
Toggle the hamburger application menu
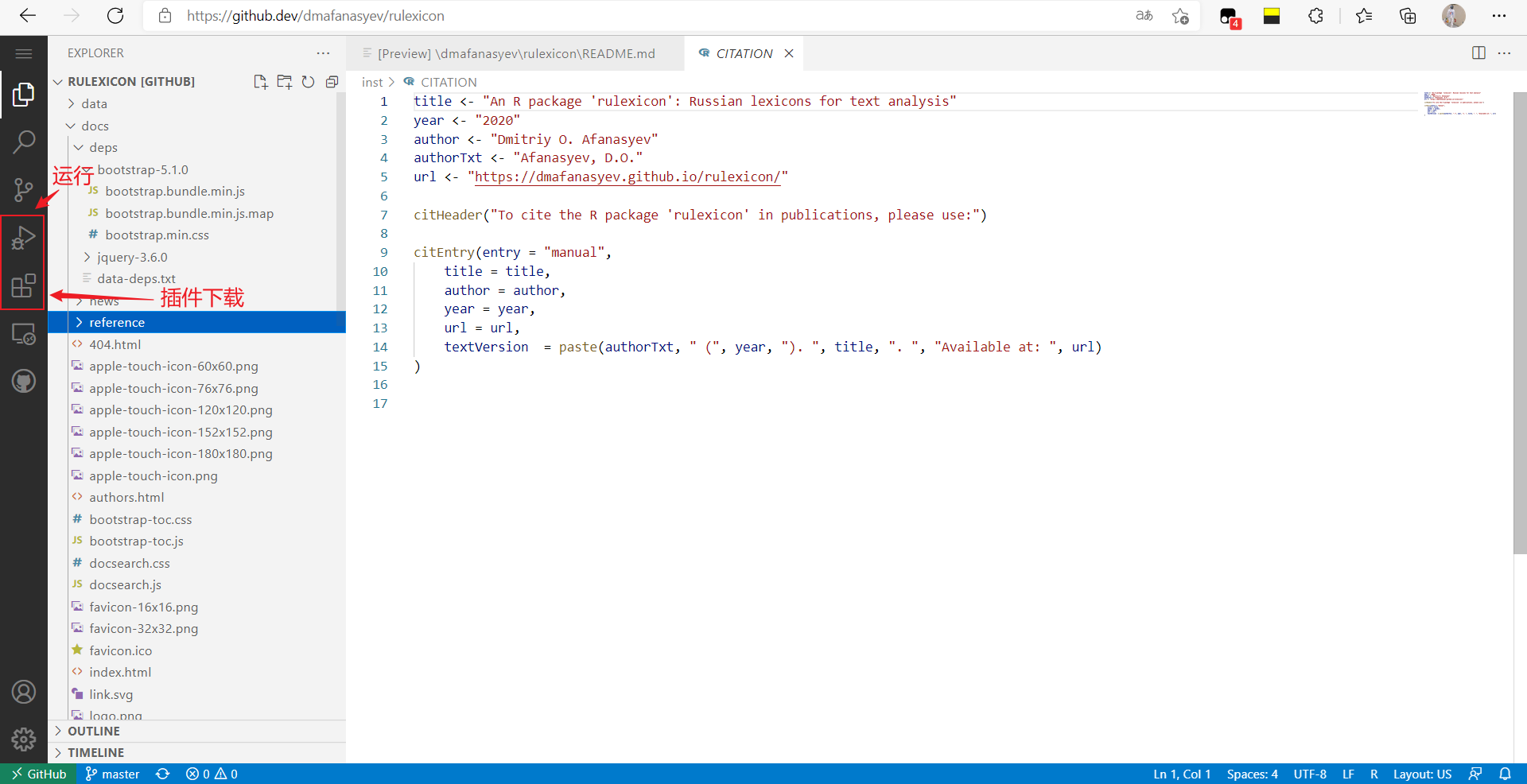point(24,53)
